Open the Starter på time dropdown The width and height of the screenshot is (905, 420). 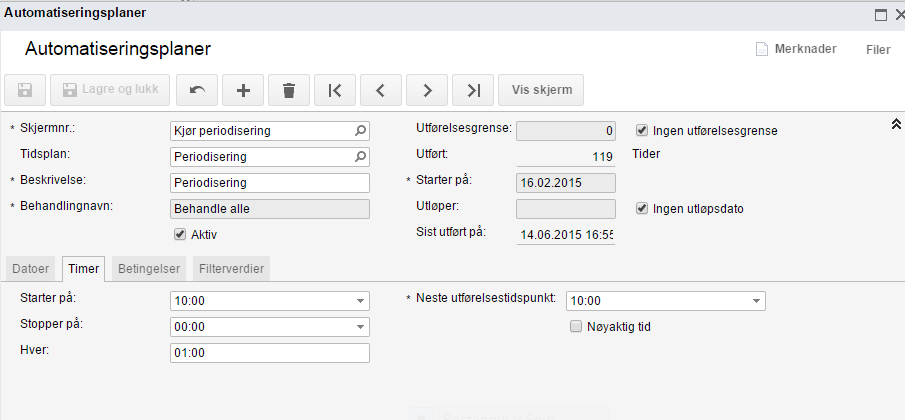click(x=359, y=301)
